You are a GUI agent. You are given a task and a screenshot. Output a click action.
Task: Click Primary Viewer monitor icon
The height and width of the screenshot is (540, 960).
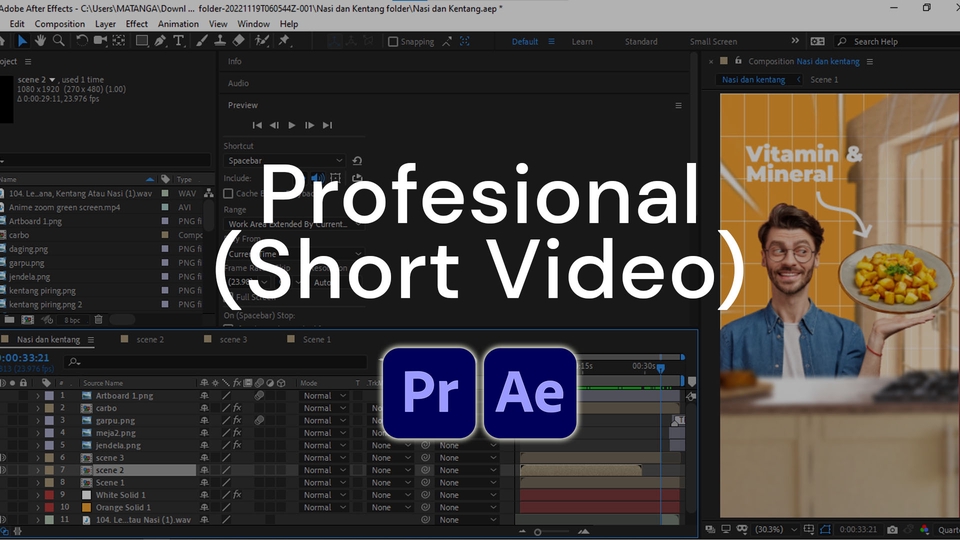(x=726, y=530)
